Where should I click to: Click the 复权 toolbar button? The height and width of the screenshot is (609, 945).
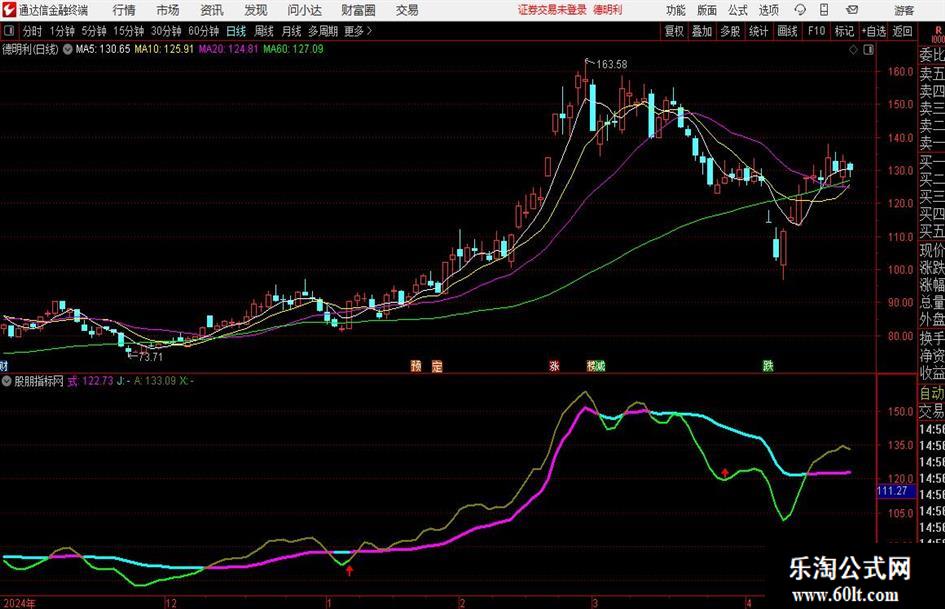coord(674,31)
